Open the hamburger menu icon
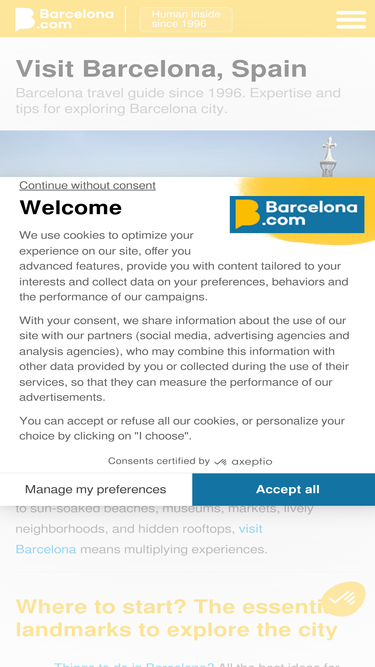Viewport: 375px width, 667px height. (x=351, y=20)
